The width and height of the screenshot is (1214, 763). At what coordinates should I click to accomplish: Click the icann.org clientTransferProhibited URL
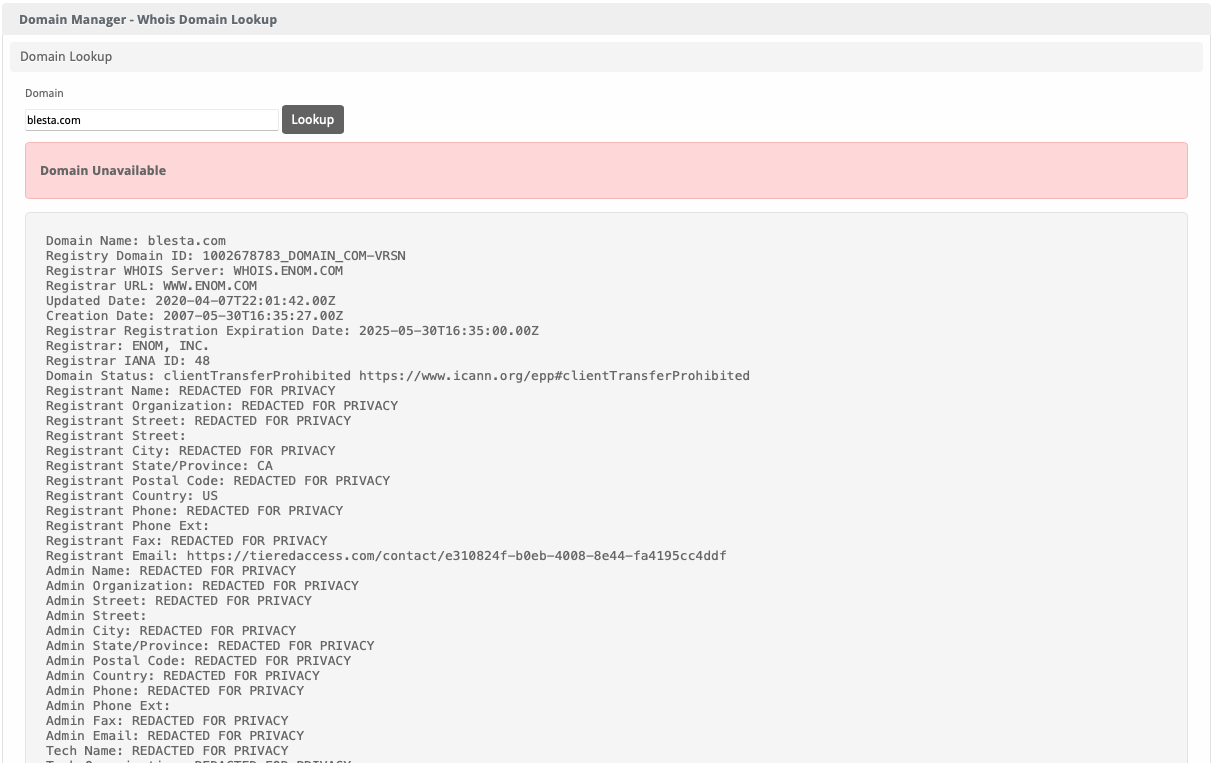point(554,376)
